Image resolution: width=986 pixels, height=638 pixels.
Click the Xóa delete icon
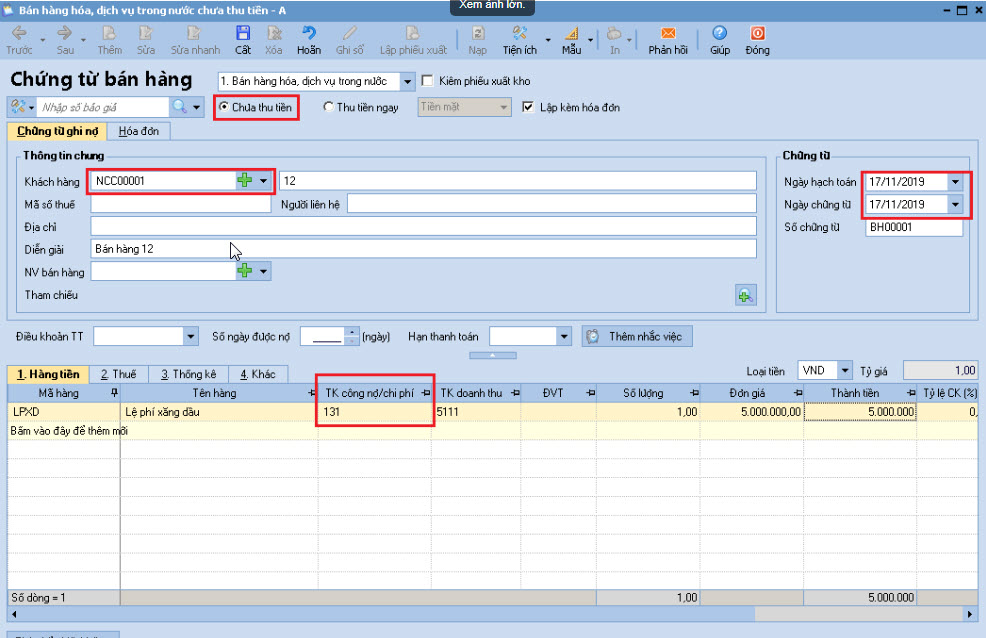(x=274, y=33)
